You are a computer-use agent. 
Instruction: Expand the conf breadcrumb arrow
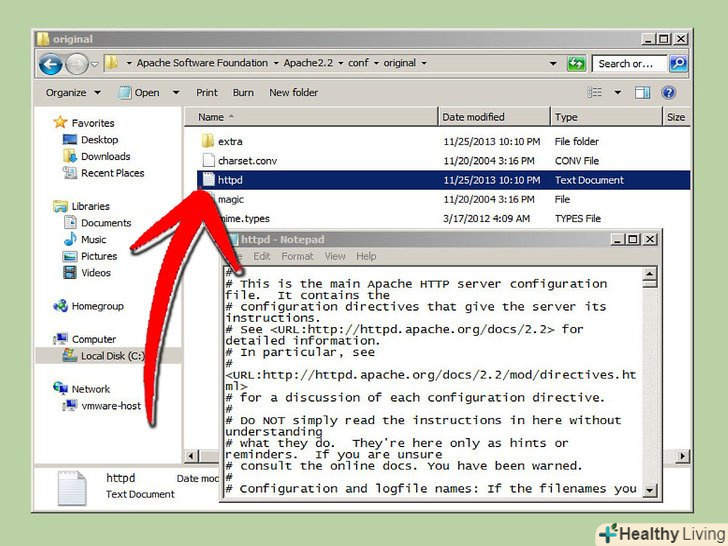[x=376, y=63]
